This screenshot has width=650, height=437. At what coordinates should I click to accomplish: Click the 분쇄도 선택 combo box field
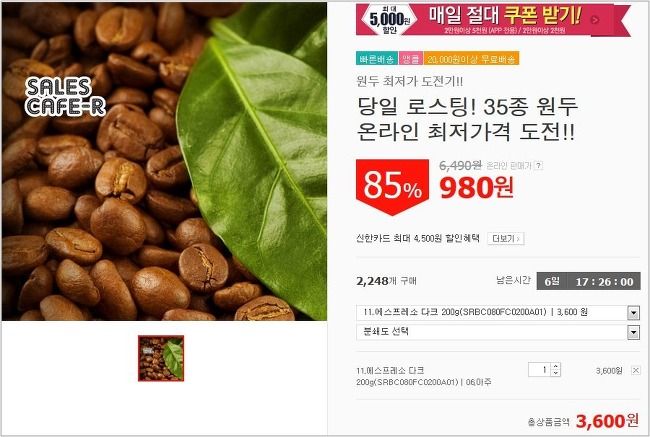pyautogui.click(x=498, y=332)
